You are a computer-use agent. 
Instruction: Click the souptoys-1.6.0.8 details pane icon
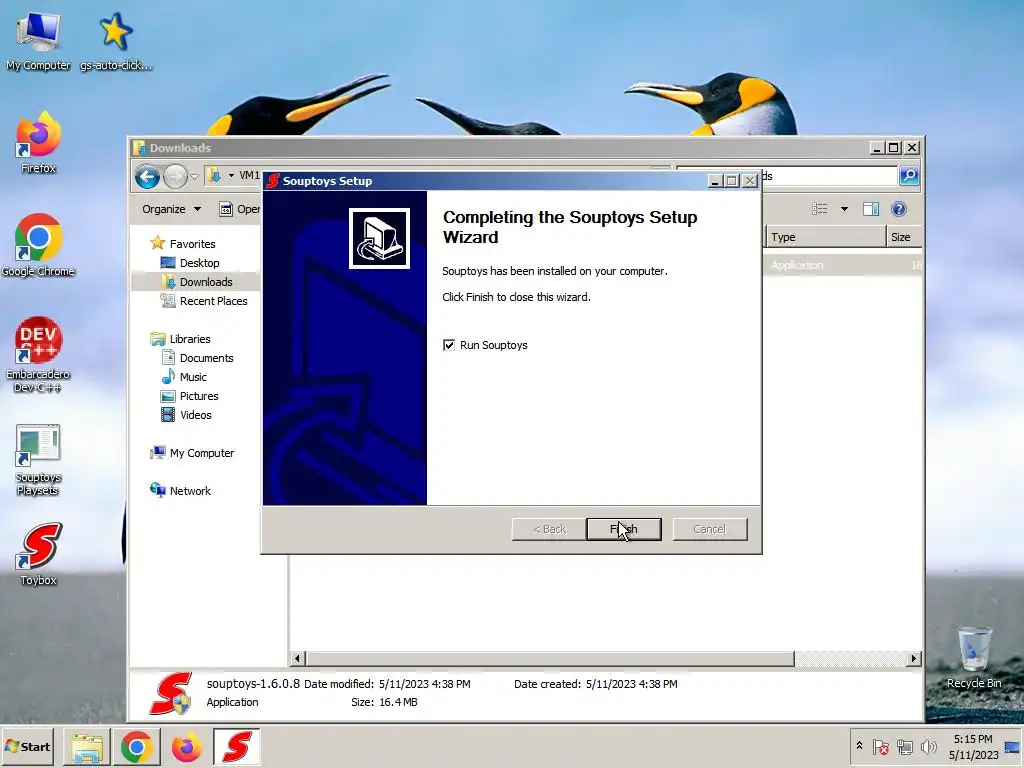point(170,693)
